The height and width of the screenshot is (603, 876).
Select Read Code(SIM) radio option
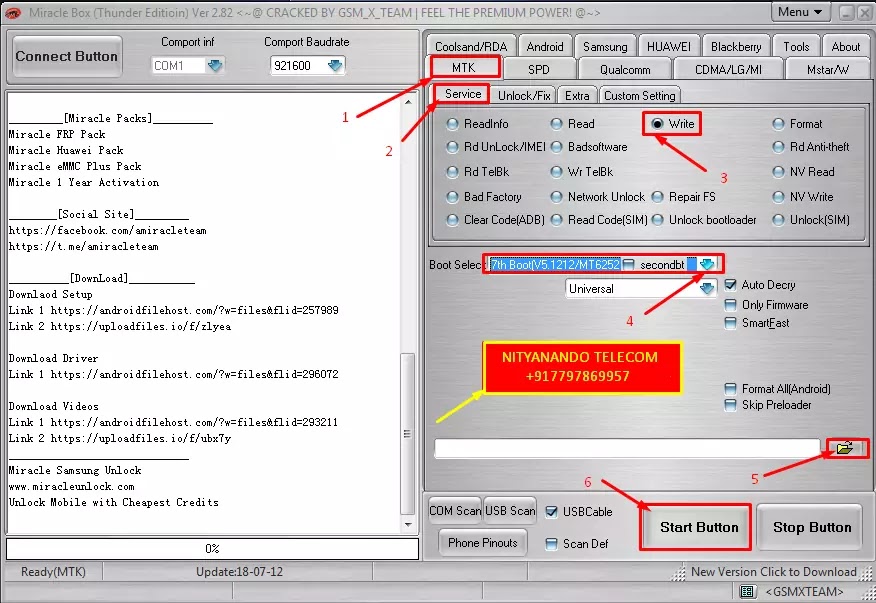[x=556, y=220]
